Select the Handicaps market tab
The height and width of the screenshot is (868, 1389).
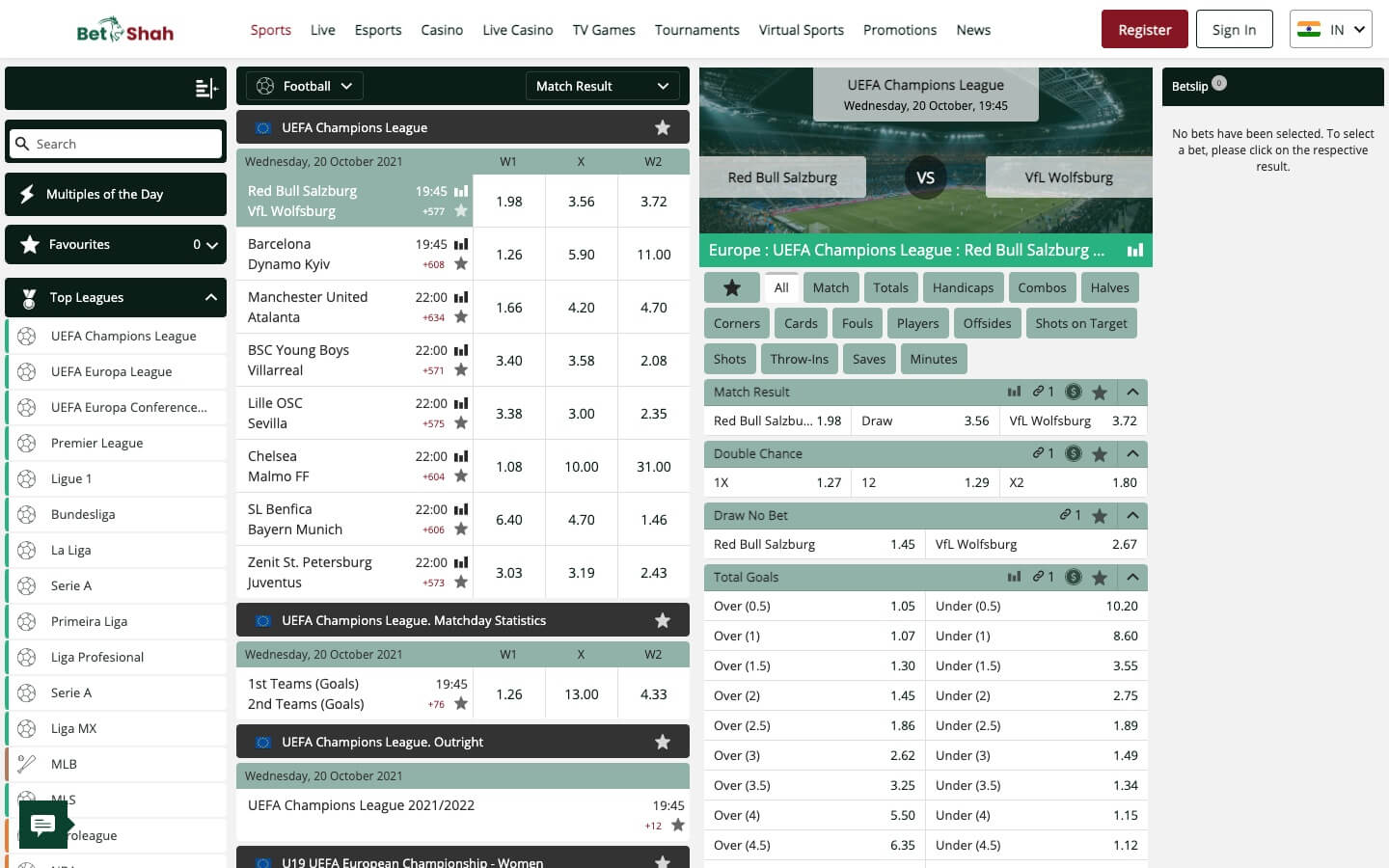(963, 287)
